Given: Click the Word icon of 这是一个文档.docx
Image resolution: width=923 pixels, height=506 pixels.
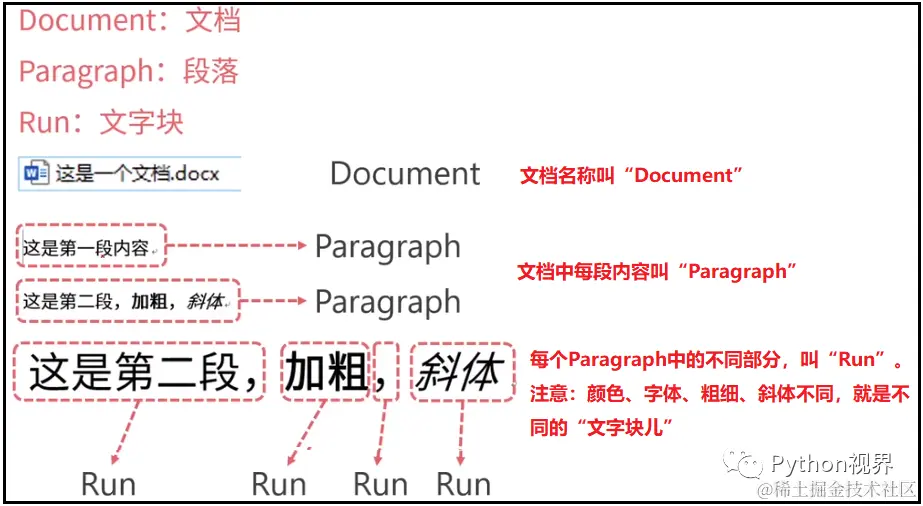Looking at the screenshot, I should click(x=36, y=174).
